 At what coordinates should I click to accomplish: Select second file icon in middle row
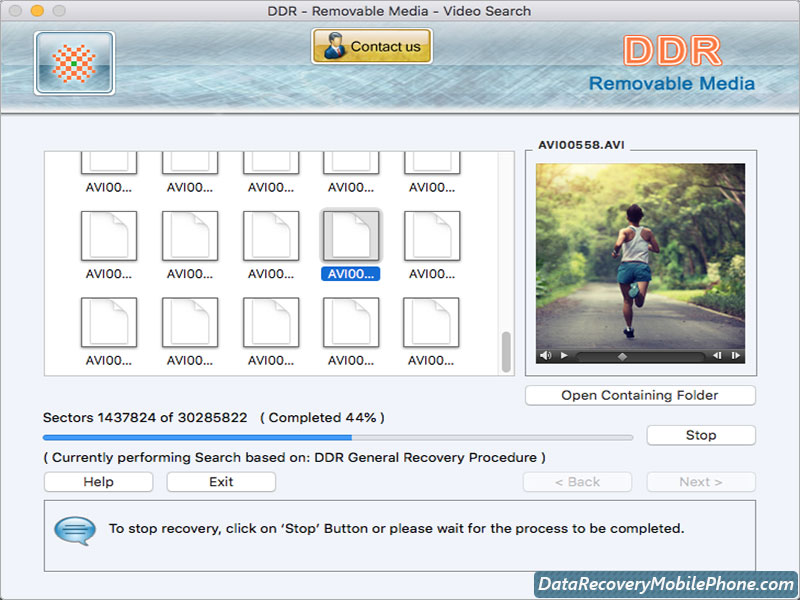pyautogui.click(x=190, y=237)
